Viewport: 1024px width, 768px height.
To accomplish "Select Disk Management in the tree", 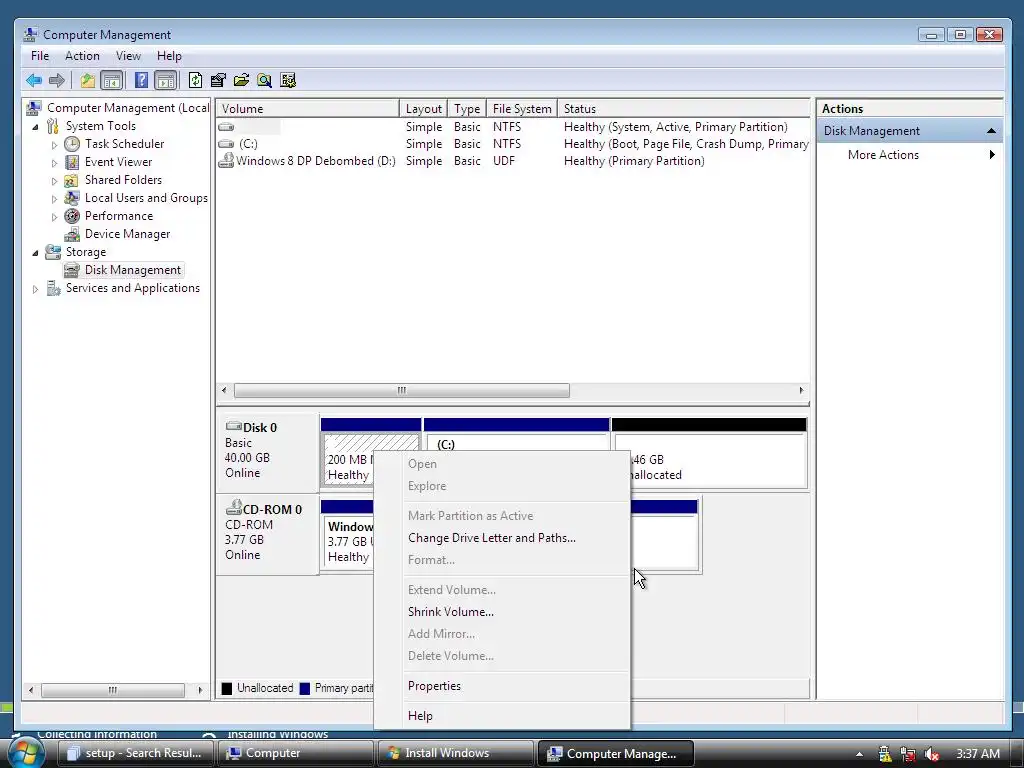I will (133, 270).
